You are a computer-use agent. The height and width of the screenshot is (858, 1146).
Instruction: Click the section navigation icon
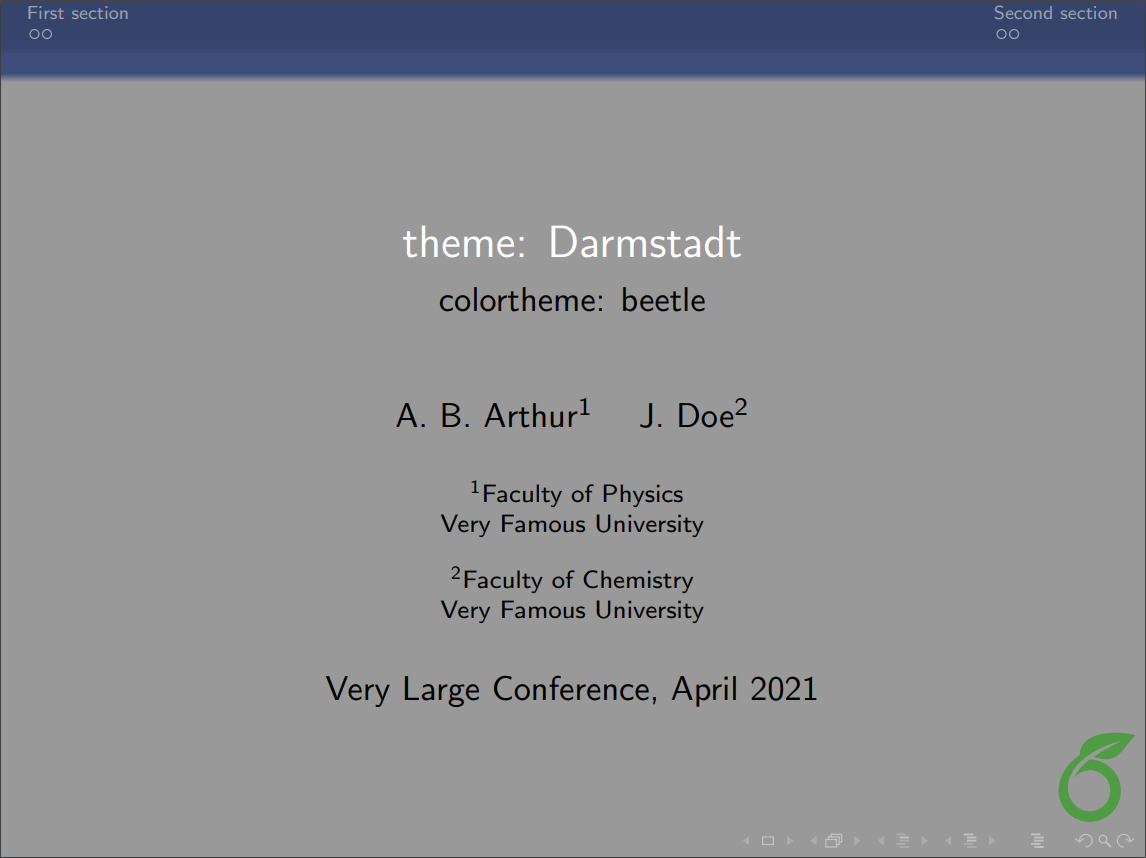(970, 839)
